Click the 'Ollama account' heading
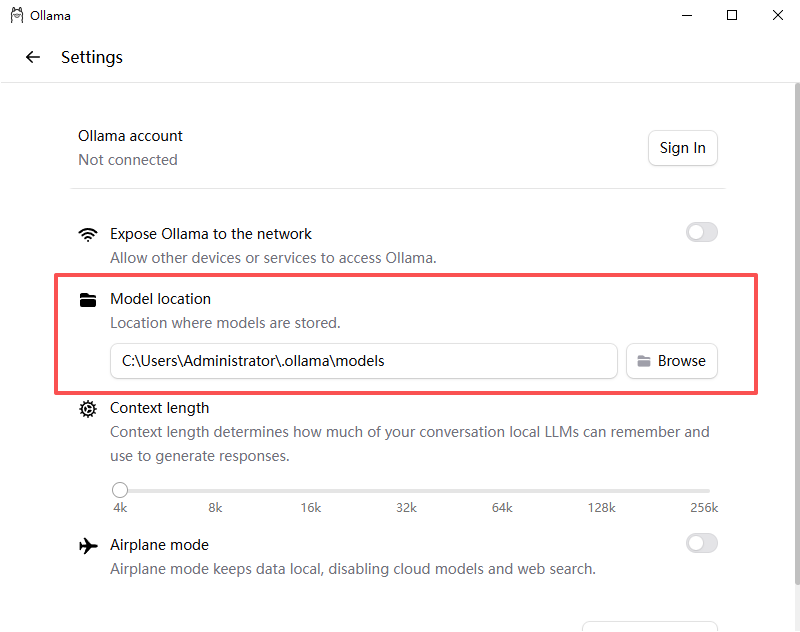 click(130, 136)
